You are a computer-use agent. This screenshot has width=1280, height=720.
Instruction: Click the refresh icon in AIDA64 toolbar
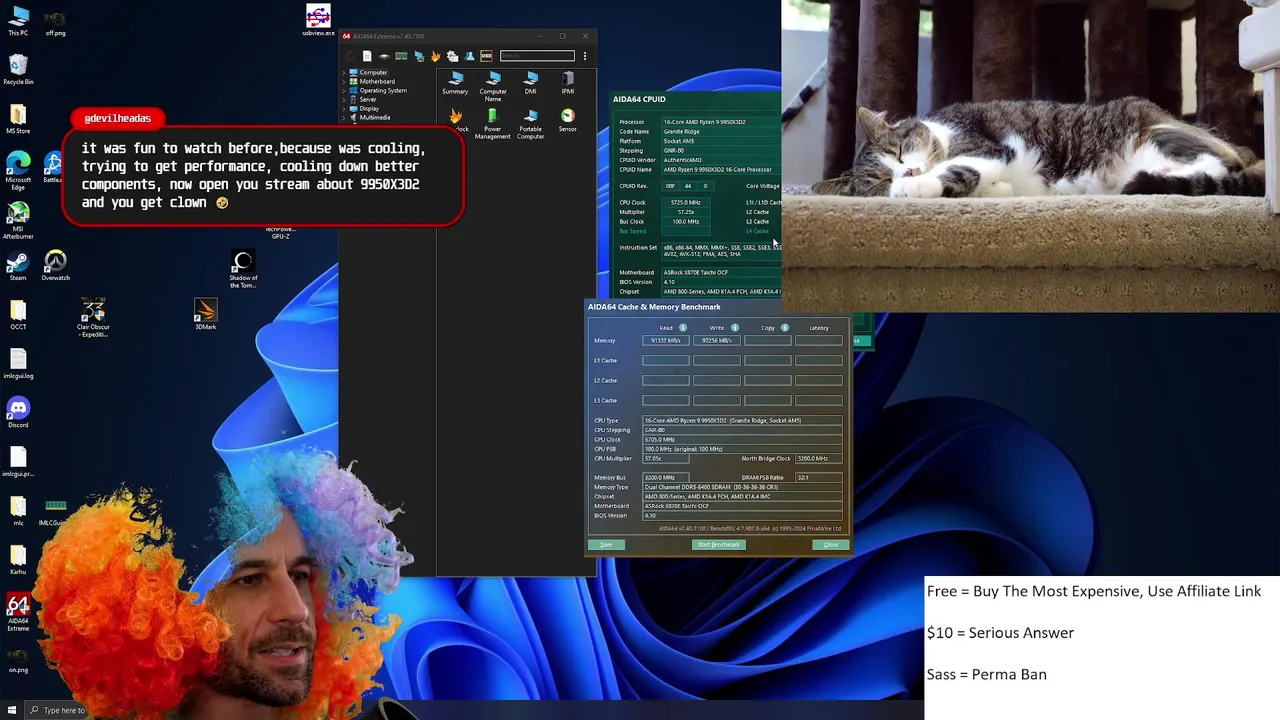(350, 56)
